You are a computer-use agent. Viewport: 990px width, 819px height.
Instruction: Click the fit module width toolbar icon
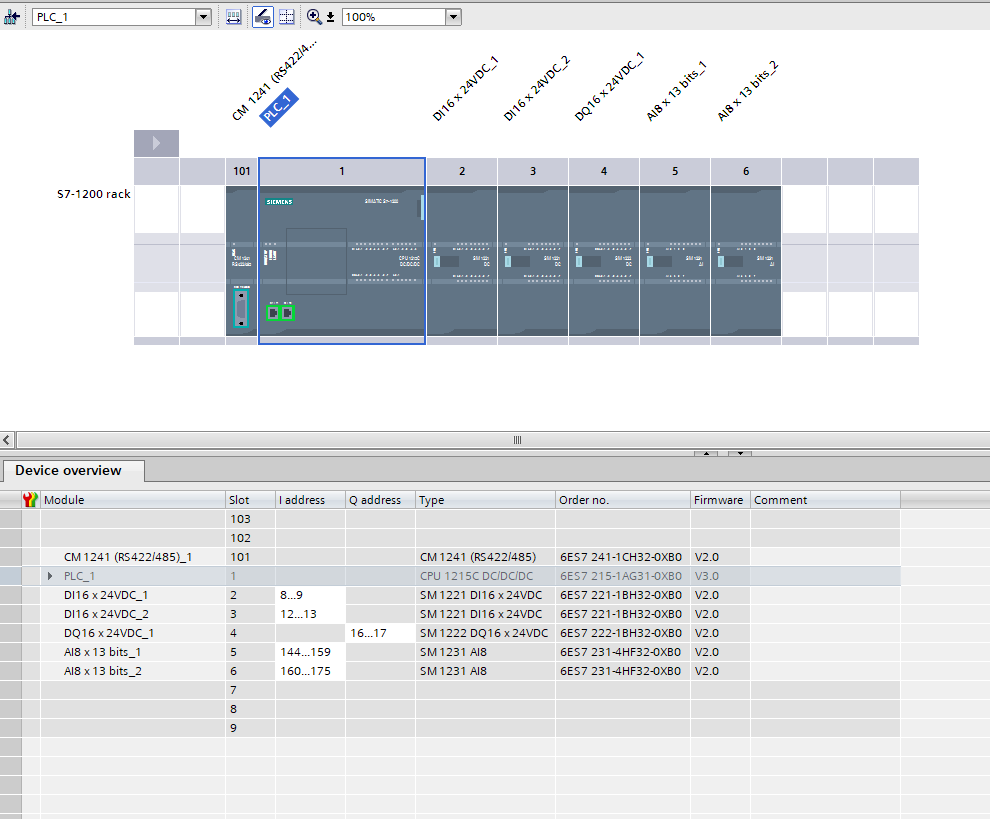(x=233, y=17)
